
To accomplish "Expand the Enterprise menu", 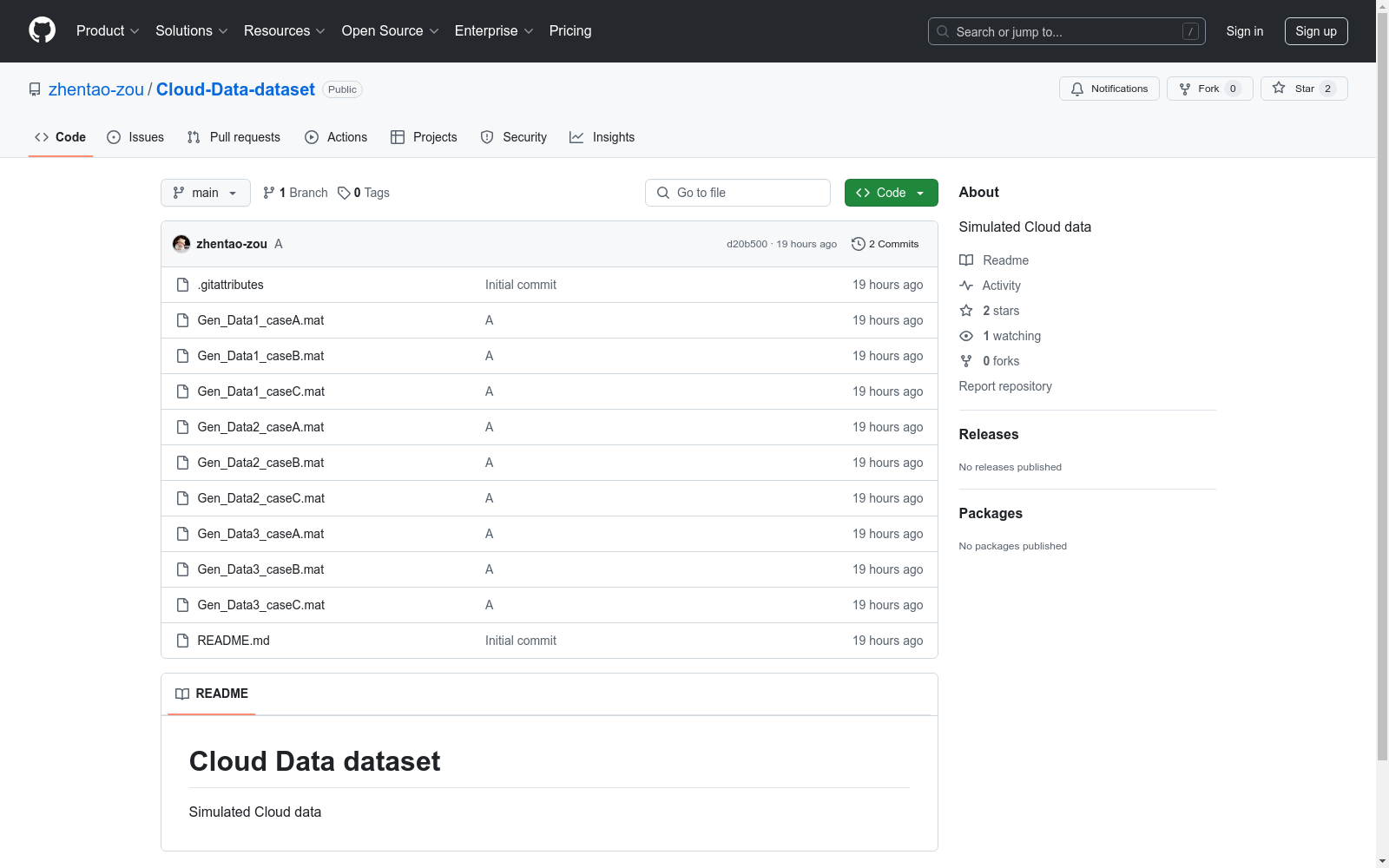I will click(494, 30).
